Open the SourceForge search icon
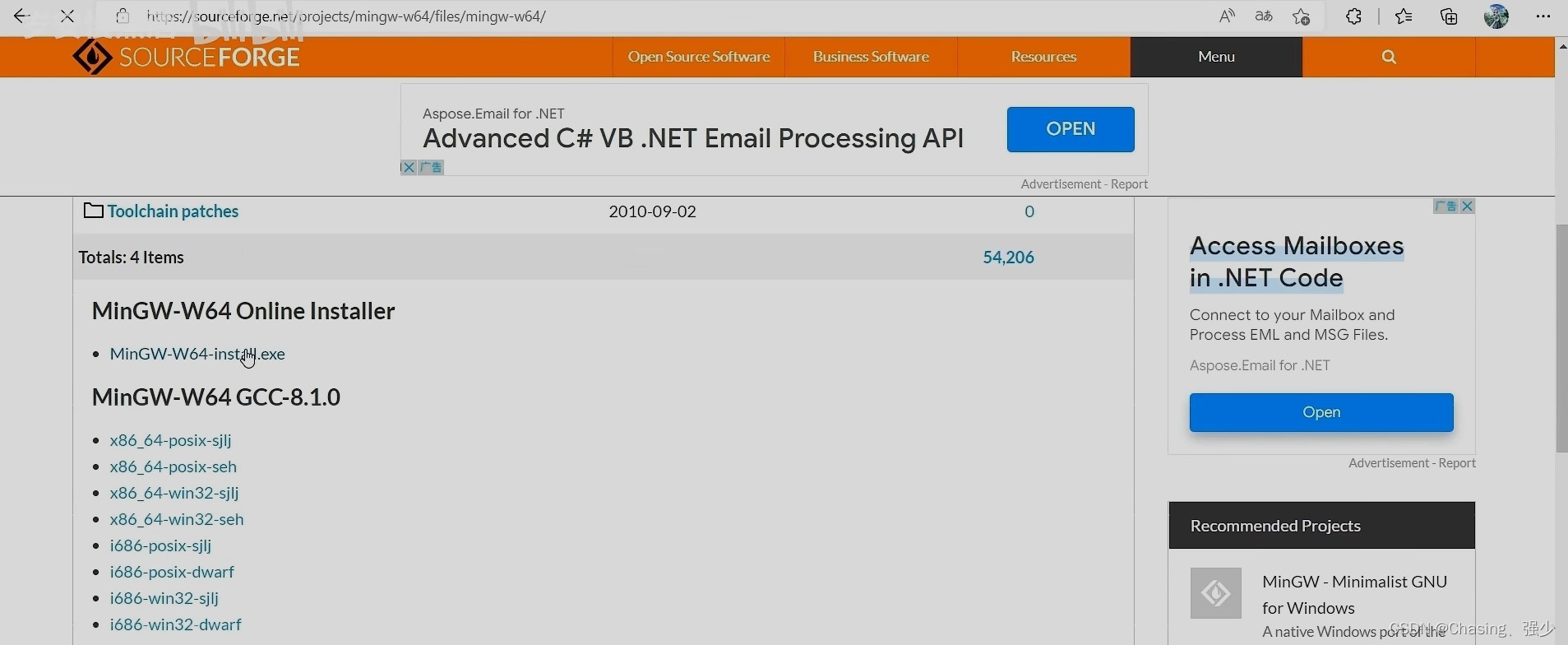Screen dimensions: 1568x645 point(1389,57)
